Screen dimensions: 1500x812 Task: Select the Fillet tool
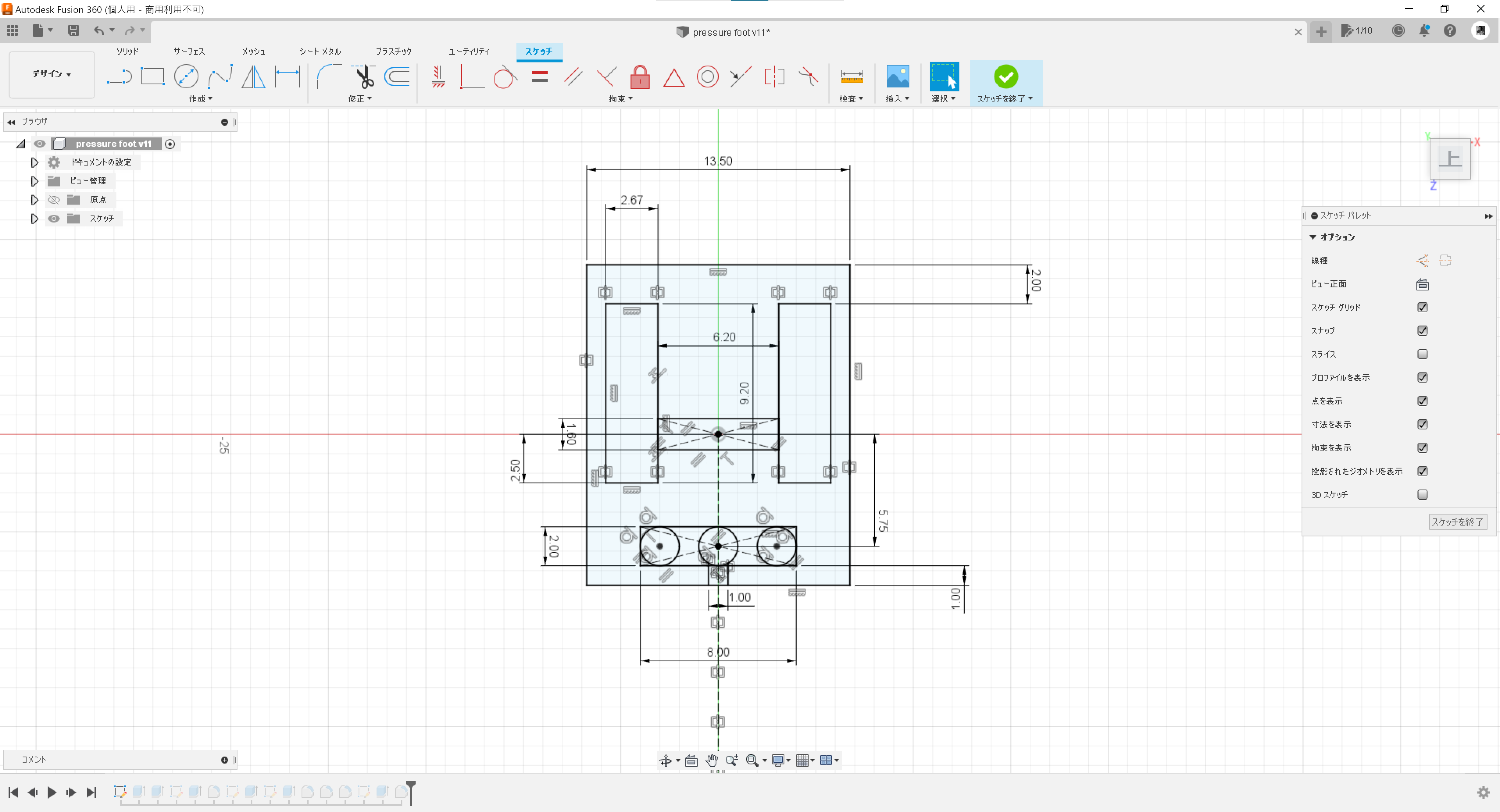329,76
